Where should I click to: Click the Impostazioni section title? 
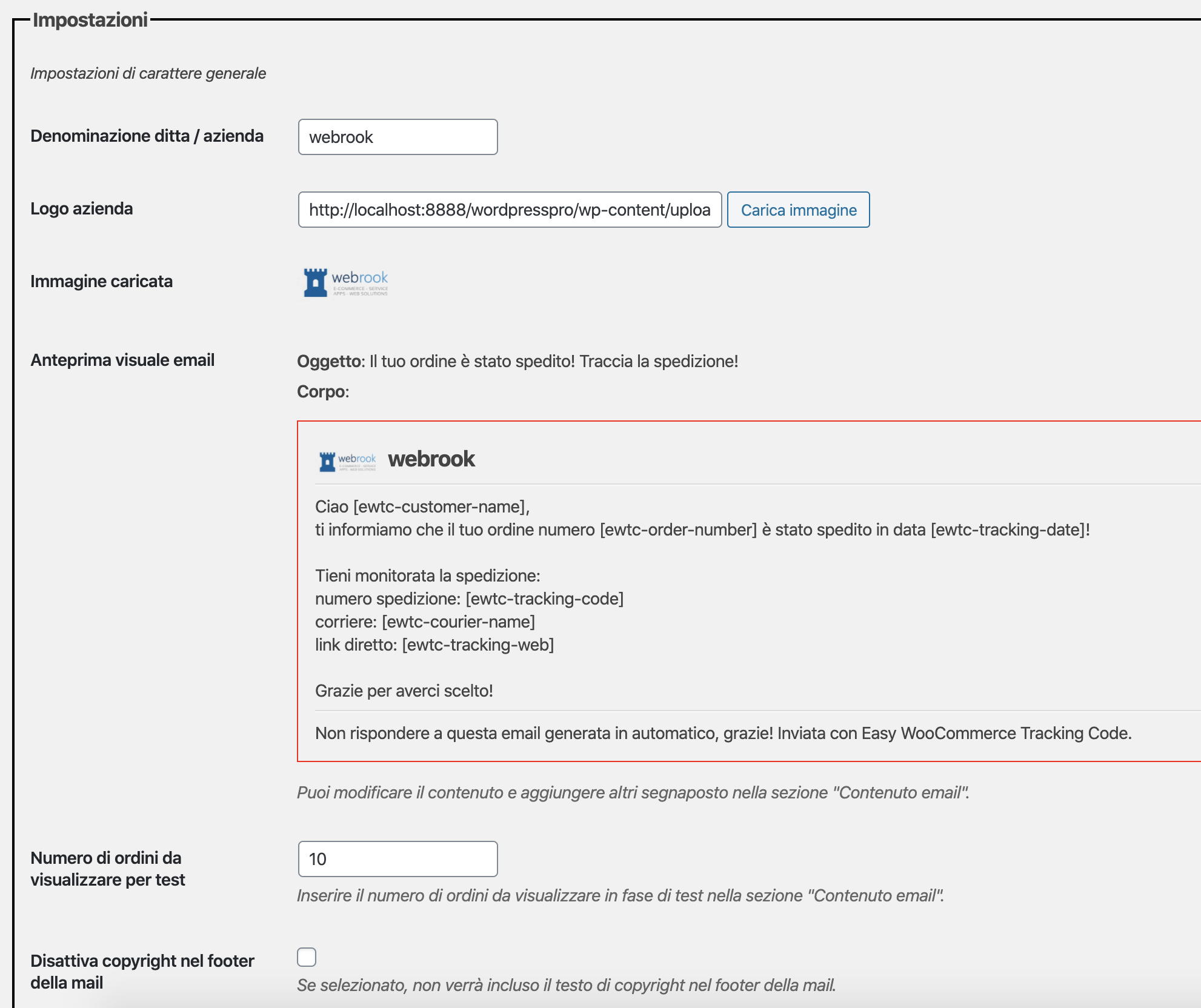coord(90,20)
